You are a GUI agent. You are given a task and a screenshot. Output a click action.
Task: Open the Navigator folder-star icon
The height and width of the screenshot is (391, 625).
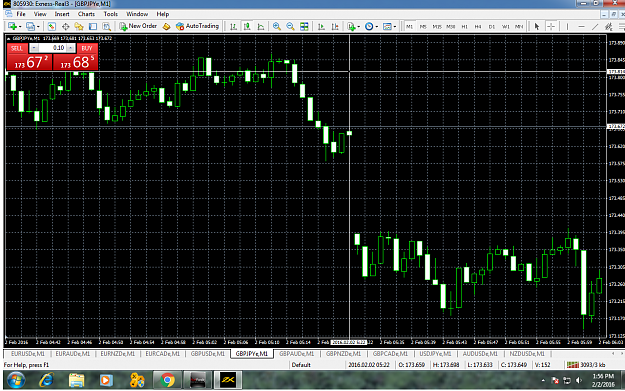79,26
